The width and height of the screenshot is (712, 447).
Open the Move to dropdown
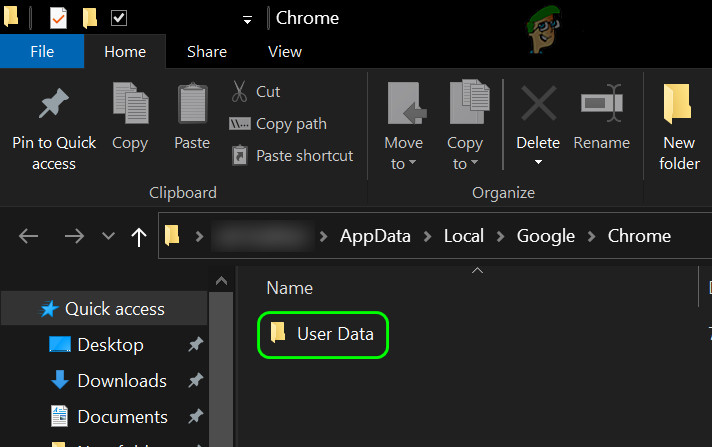coord(403,164)
